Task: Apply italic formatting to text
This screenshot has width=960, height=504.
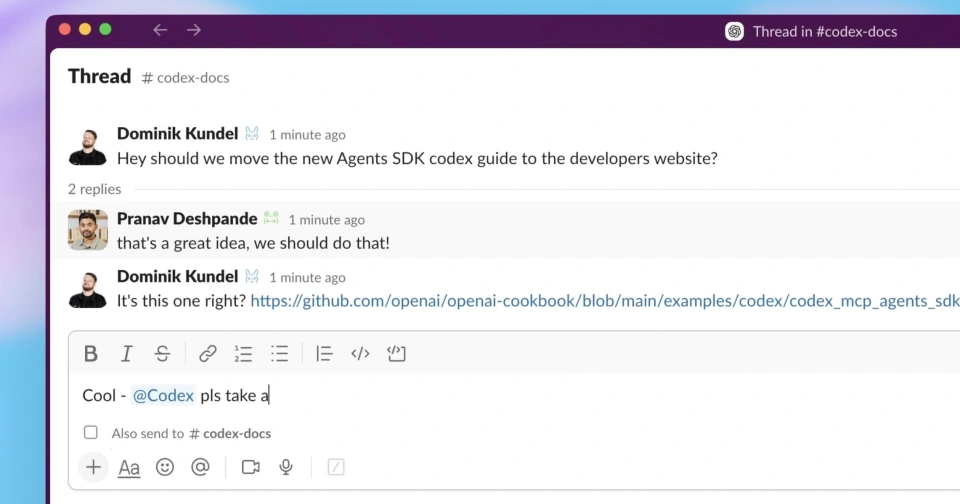Action: pyautogui.click(x=127, y=353)
